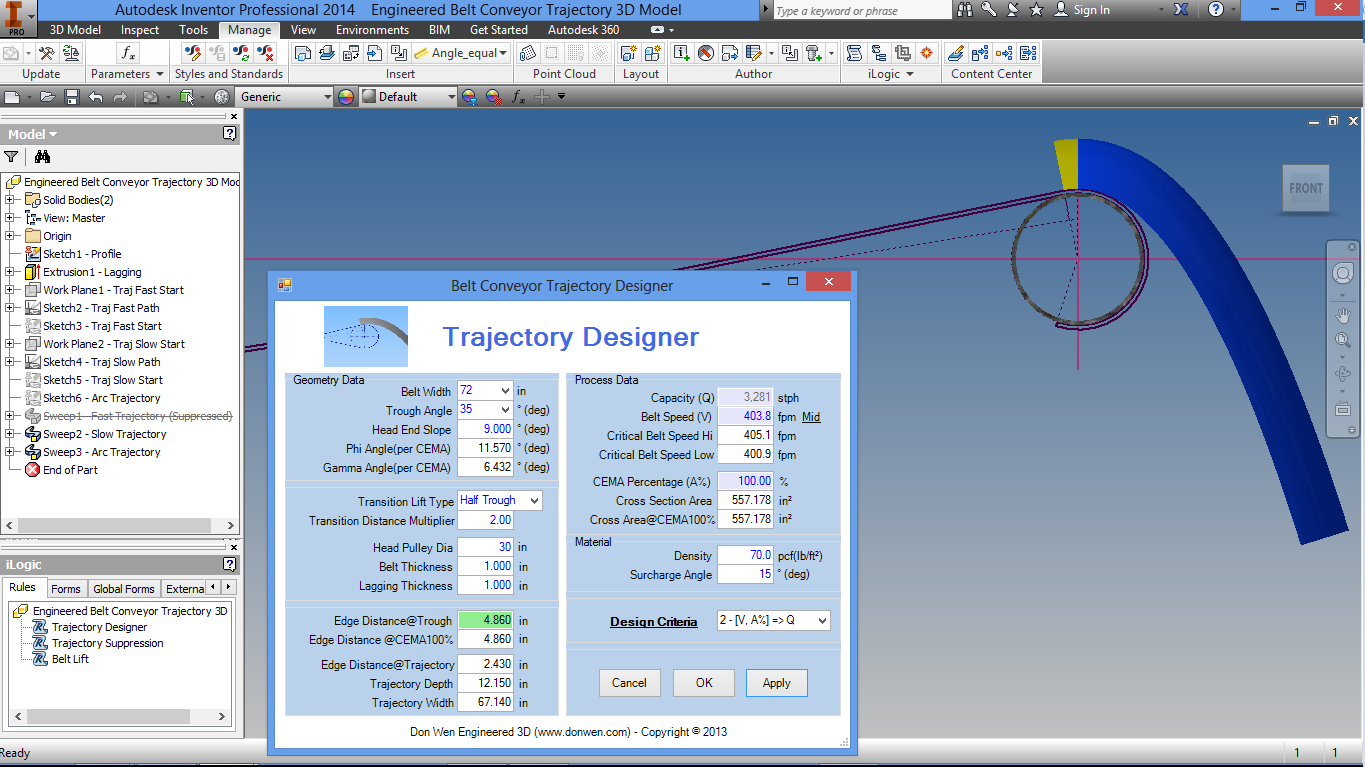
Task: Switch to the Forms tab in iLogic panel
Action: point(66,589)
